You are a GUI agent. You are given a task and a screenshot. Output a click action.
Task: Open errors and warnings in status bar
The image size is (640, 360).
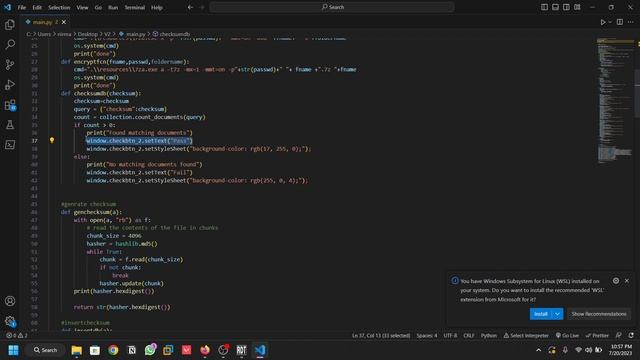click(x=17, y=336)
